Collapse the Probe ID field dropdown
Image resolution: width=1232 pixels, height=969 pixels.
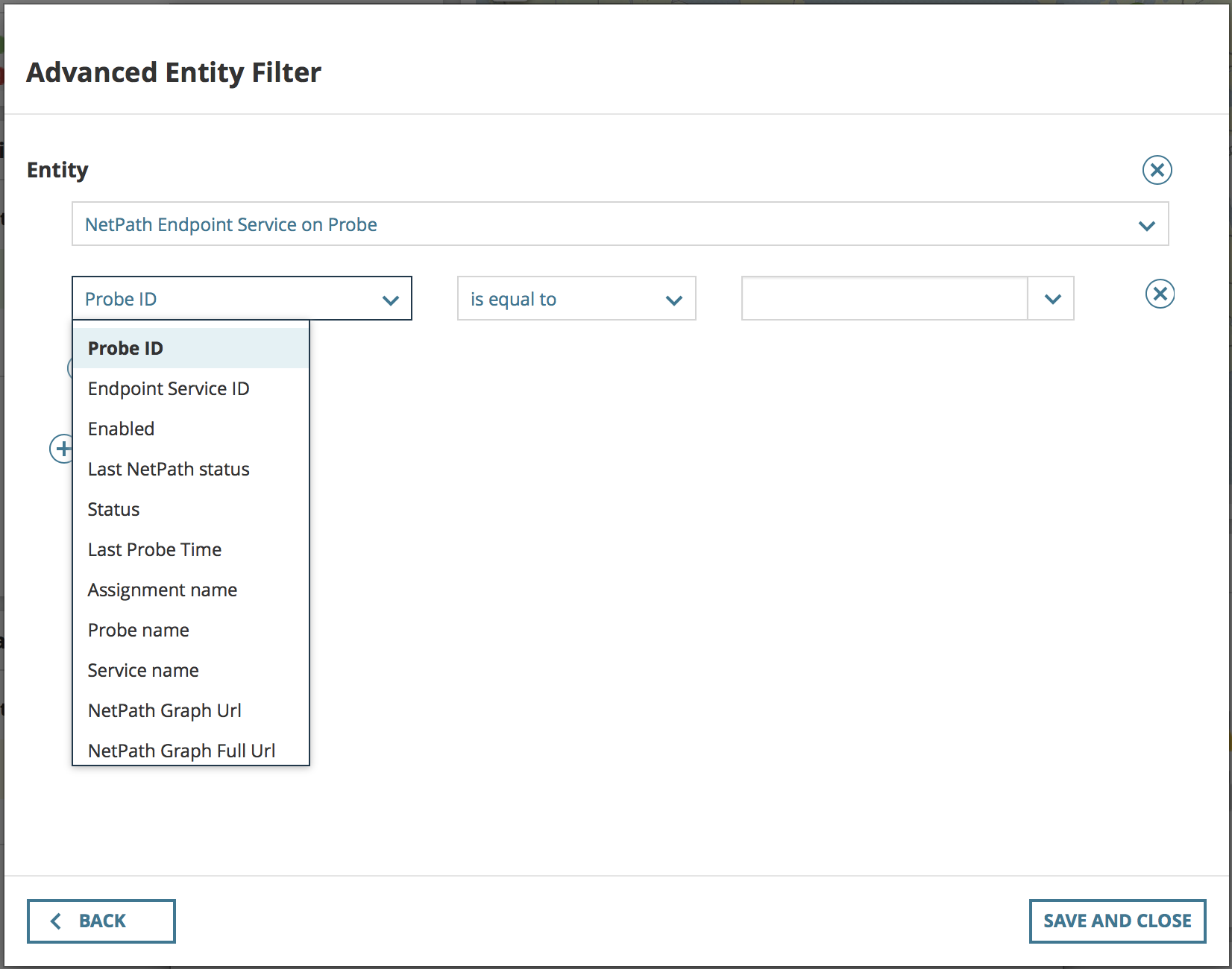point(242,298)
